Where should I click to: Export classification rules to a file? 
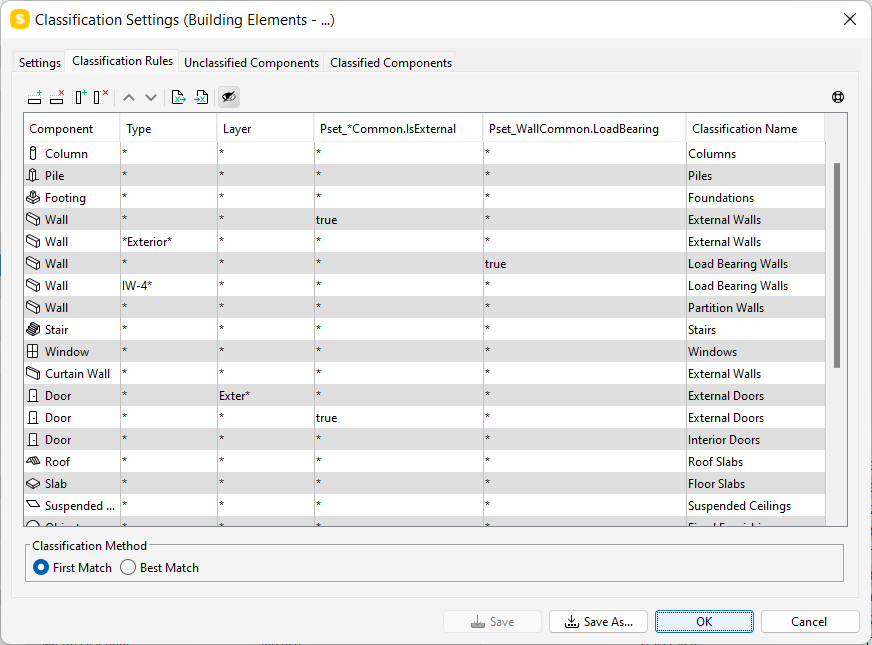pos(178,97)
